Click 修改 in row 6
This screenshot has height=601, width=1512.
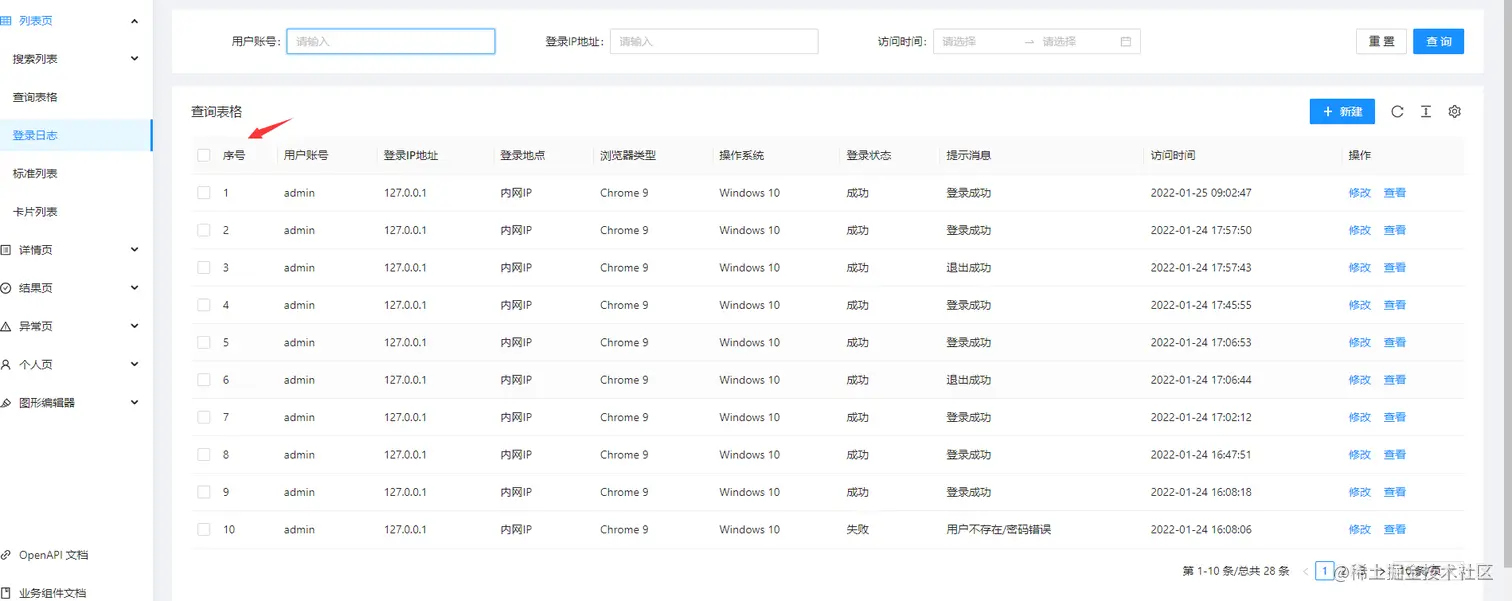pos(1360,380)
